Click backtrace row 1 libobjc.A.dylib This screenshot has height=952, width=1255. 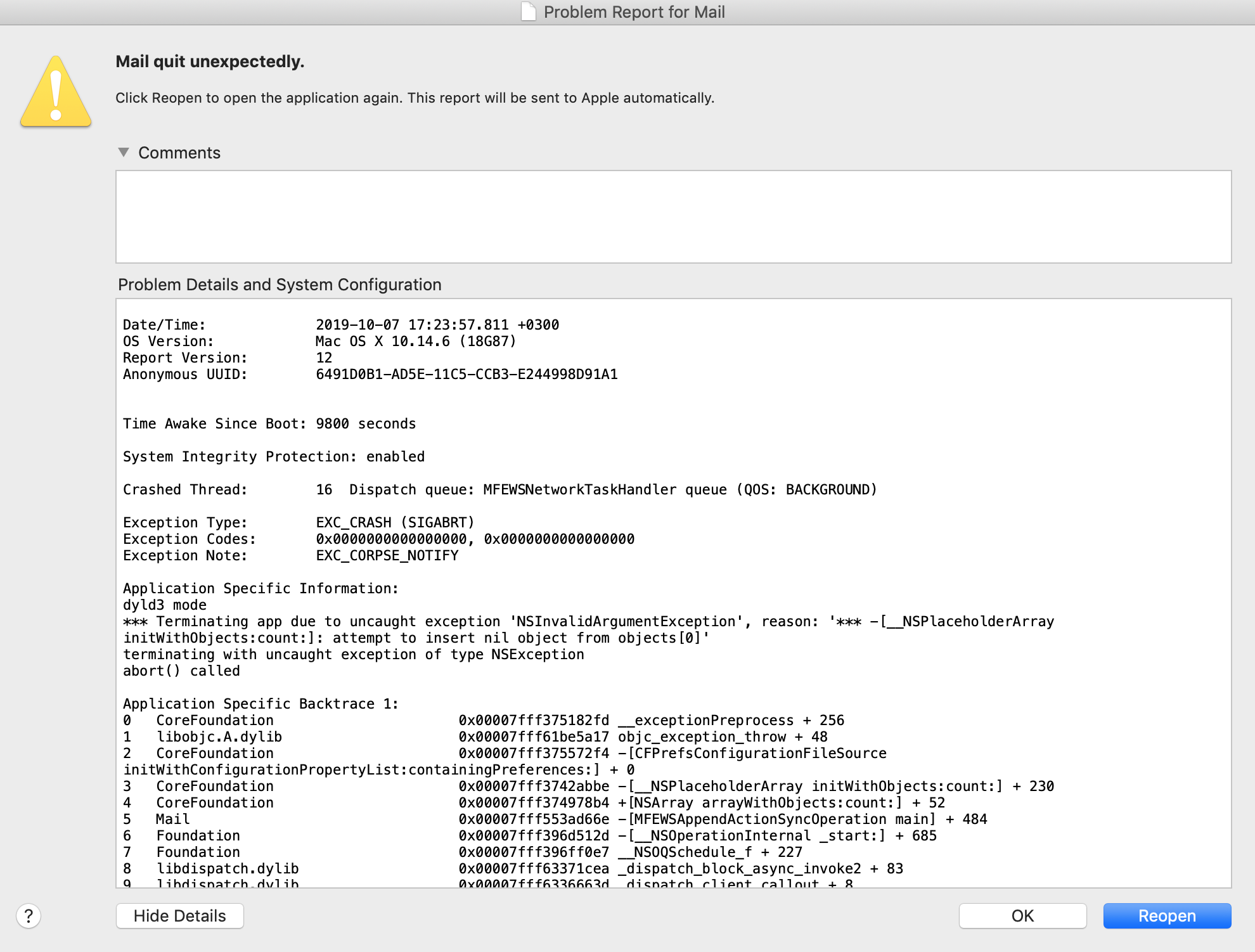pyautogui.click(x=475, y=737)
